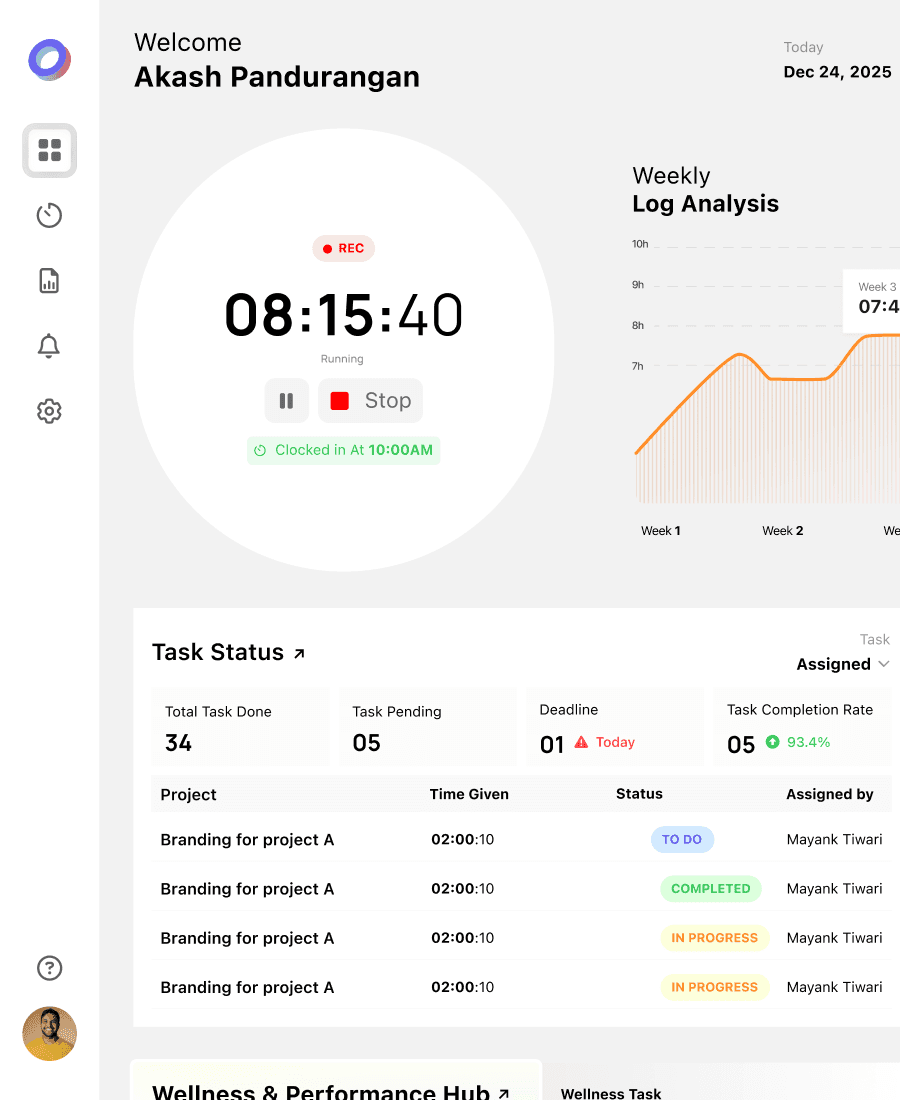The image size is (900, 1100).
Task: Open Wellness & Performance Hub arrow link
Action: (504, 1094)
